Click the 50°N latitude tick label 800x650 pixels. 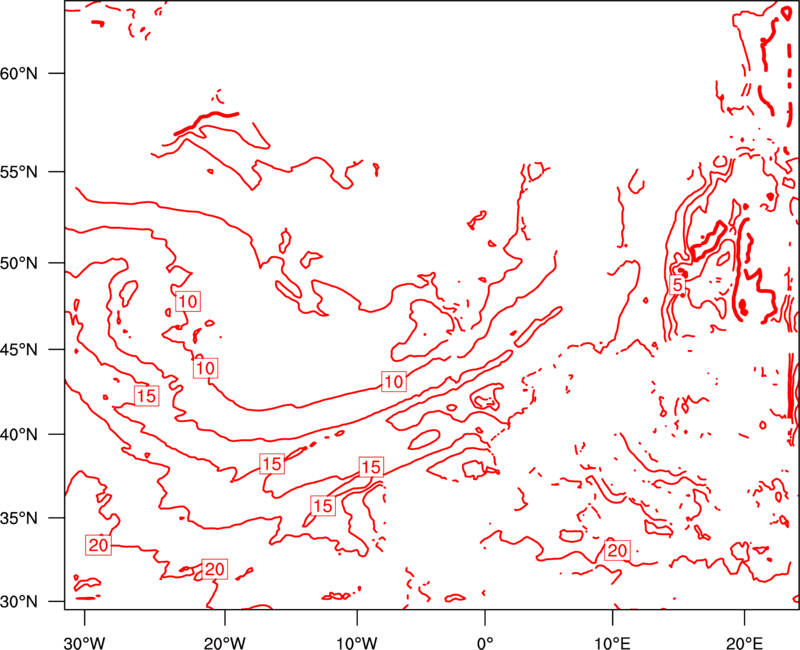point(19,263)
